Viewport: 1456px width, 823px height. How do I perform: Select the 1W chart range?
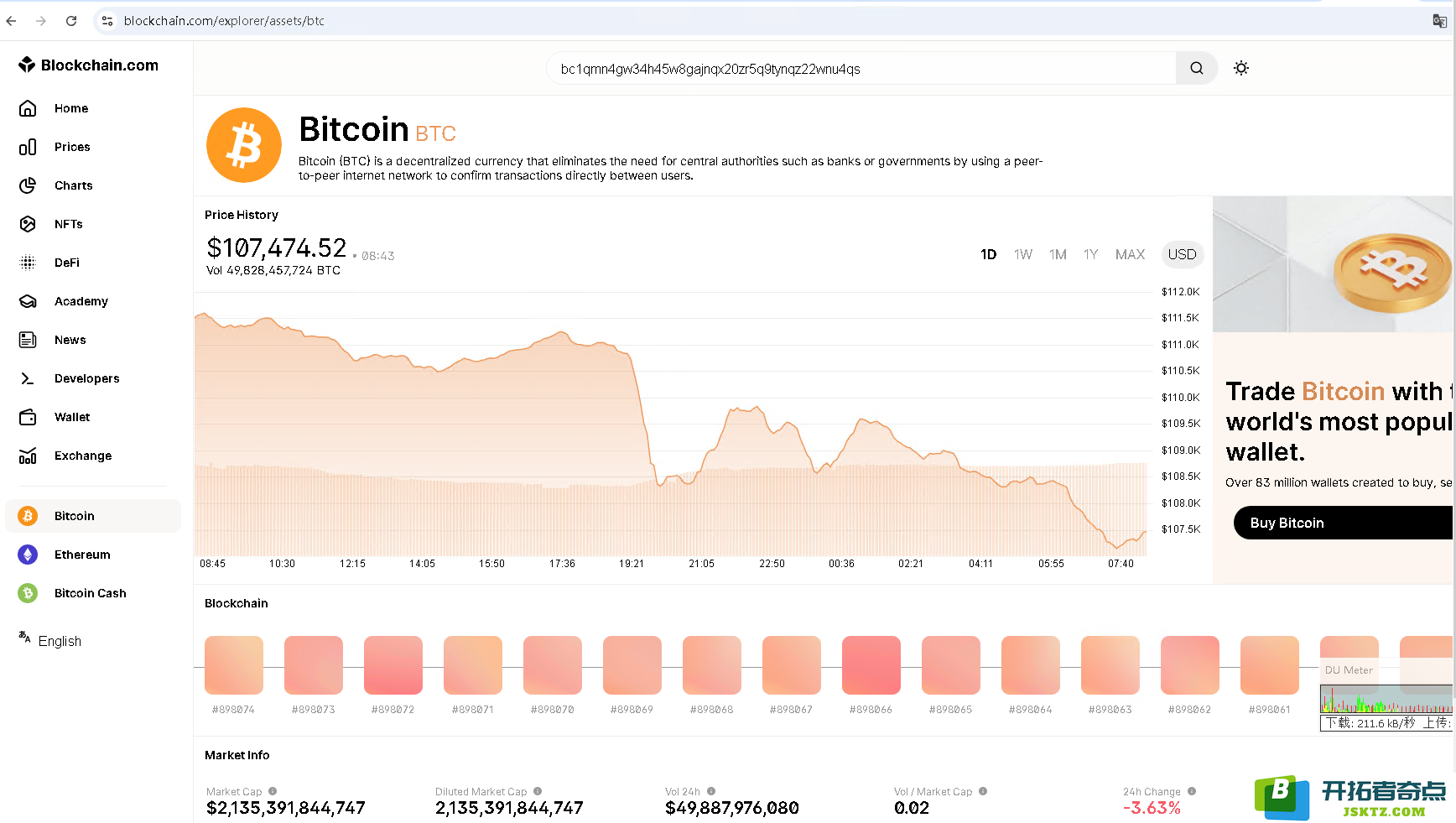pyautogui.click(x=1023, y=254)
